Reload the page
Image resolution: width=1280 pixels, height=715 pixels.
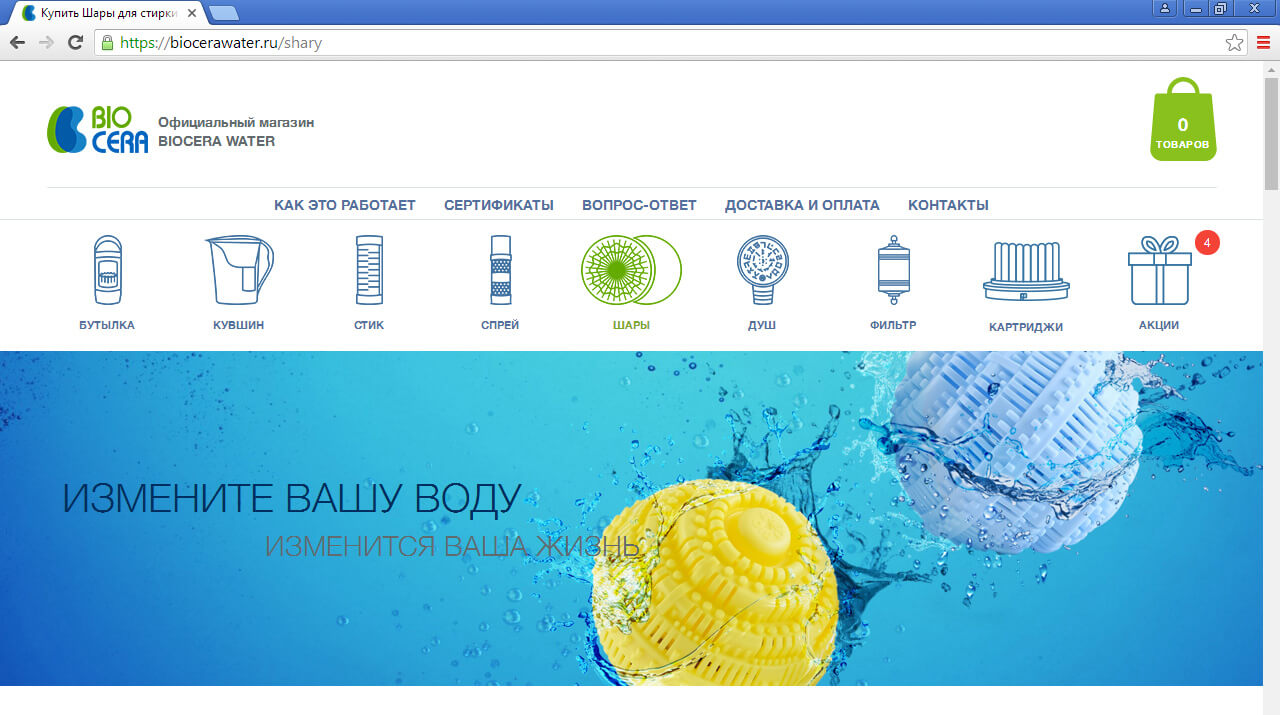click(x=75, y=43)
